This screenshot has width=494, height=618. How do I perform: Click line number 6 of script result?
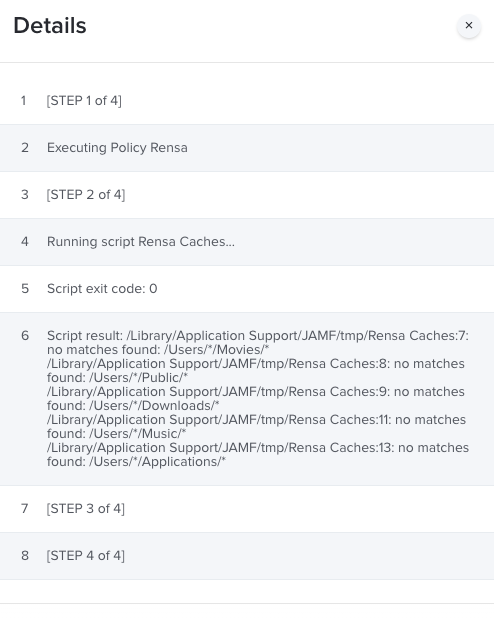(x=25, y=336)
